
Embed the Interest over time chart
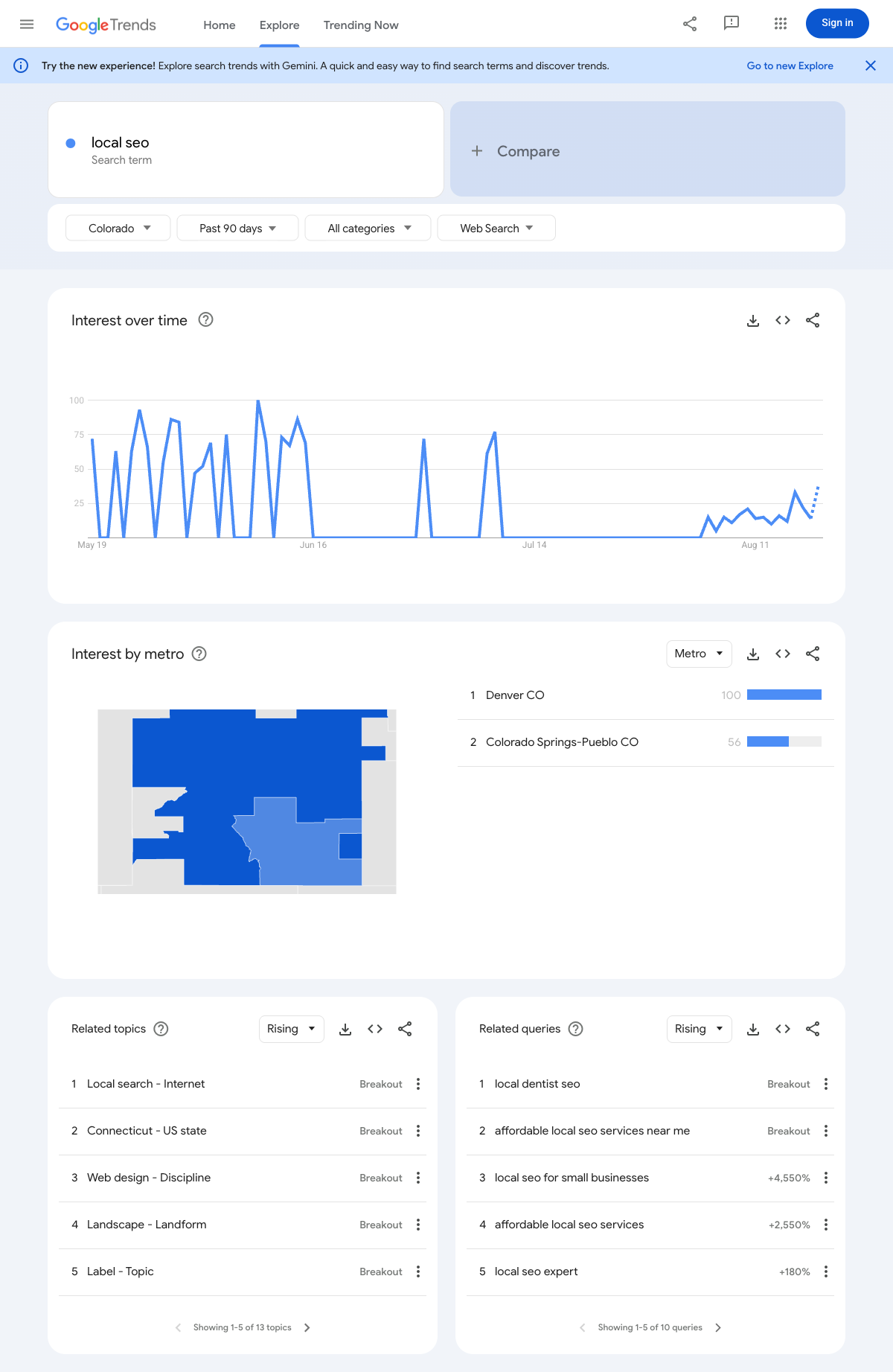point(783,320)
